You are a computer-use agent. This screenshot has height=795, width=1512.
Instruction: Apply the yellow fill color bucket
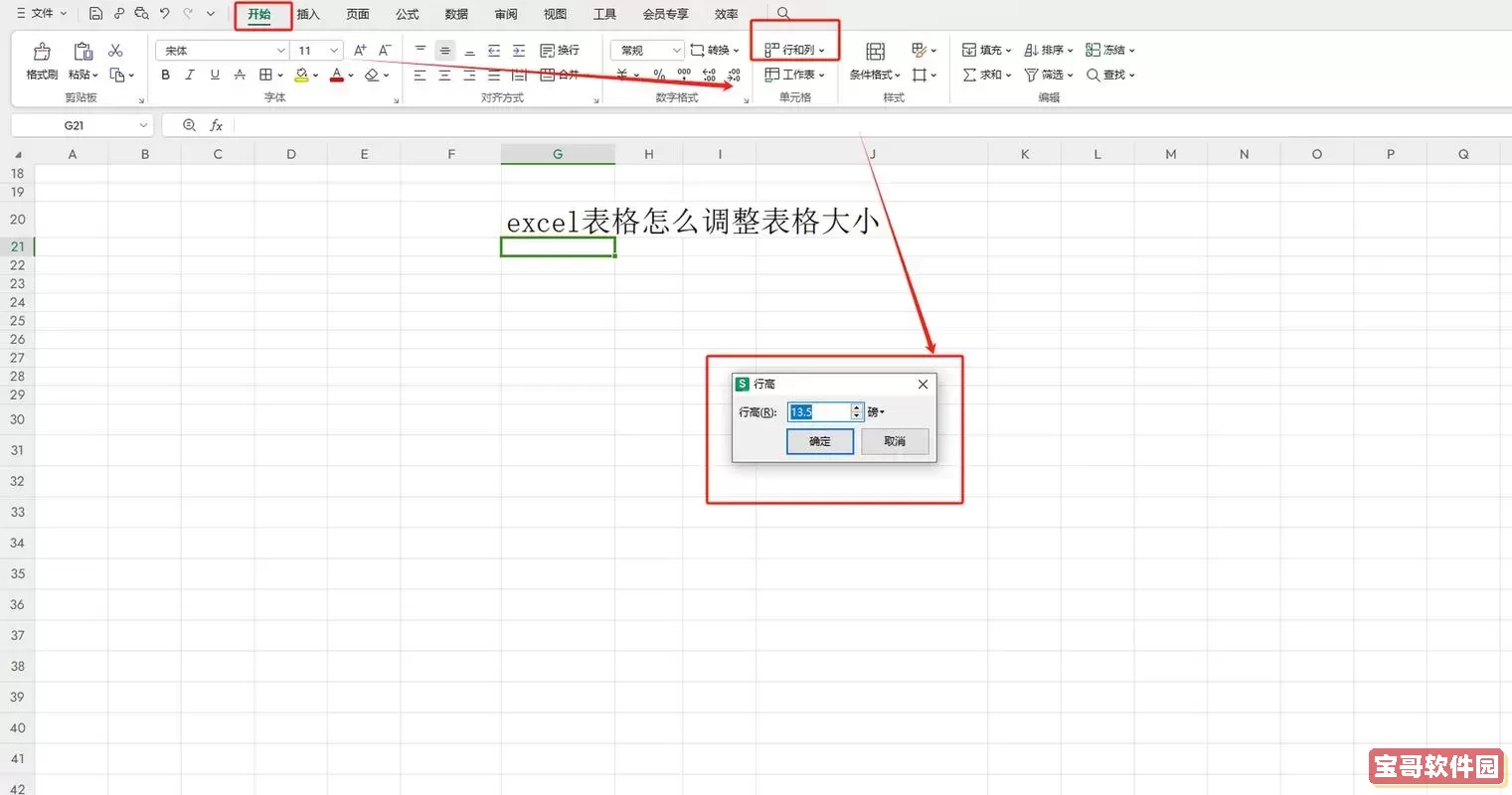pyautogui.click(x=301, y=75)
